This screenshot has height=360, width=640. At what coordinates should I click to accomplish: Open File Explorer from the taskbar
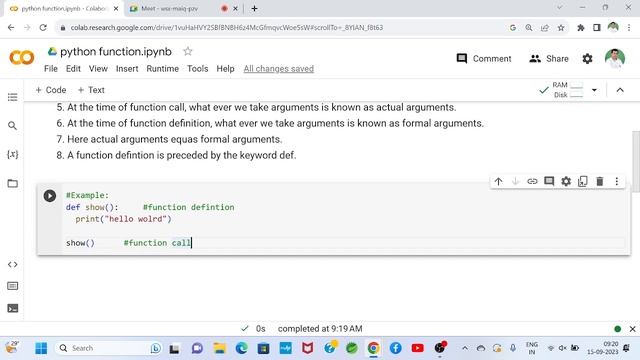220,348
